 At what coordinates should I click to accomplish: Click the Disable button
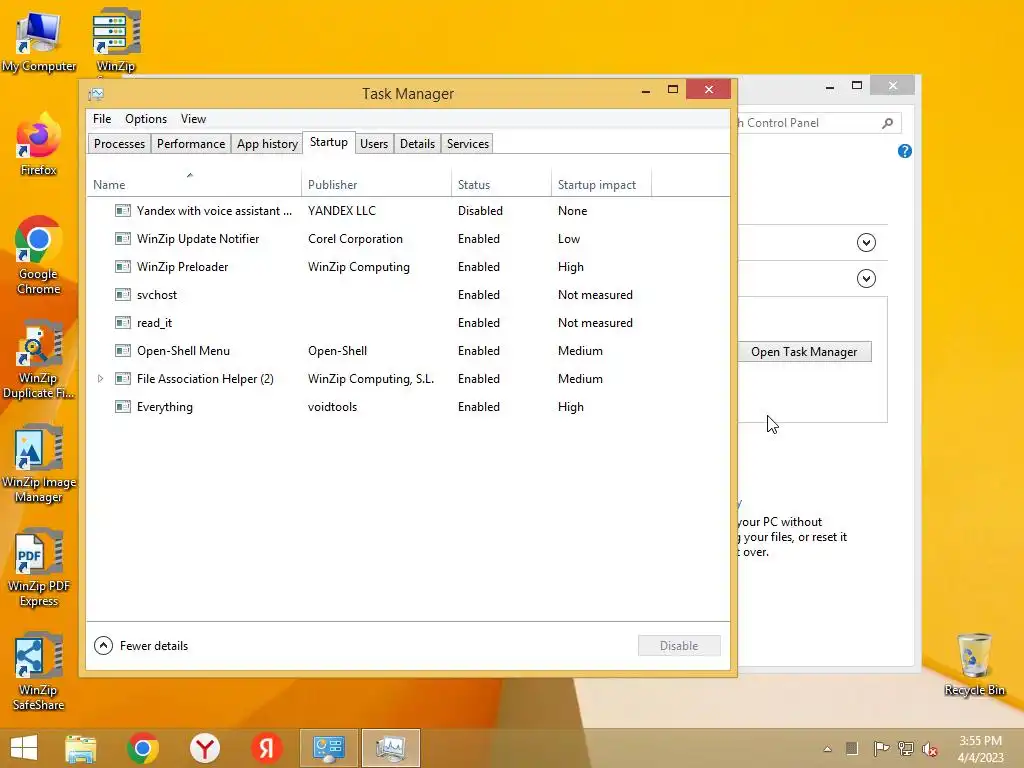679,646
